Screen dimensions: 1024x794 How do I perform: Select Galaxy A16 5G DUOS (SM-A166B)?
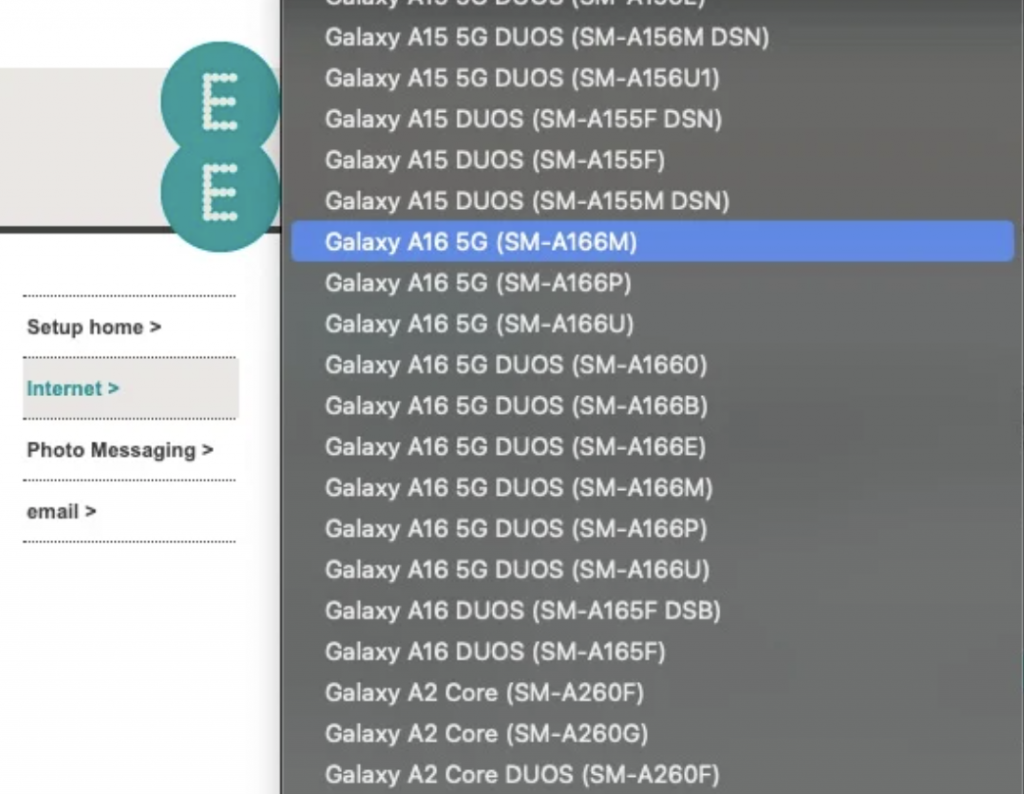[515, 406]
